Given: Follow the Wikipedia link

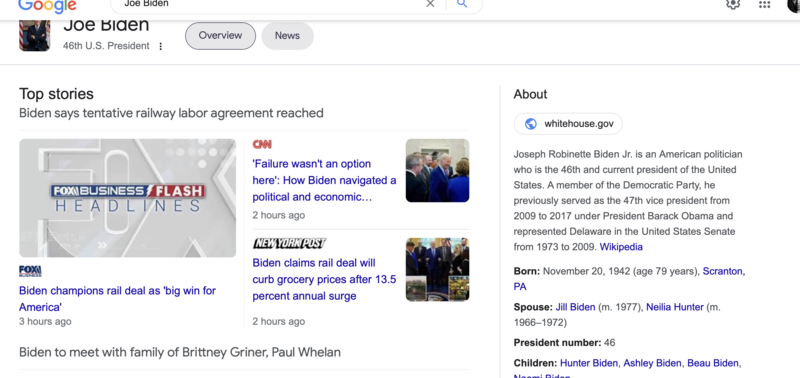Looking at the screenshot, I should point(621,247).
